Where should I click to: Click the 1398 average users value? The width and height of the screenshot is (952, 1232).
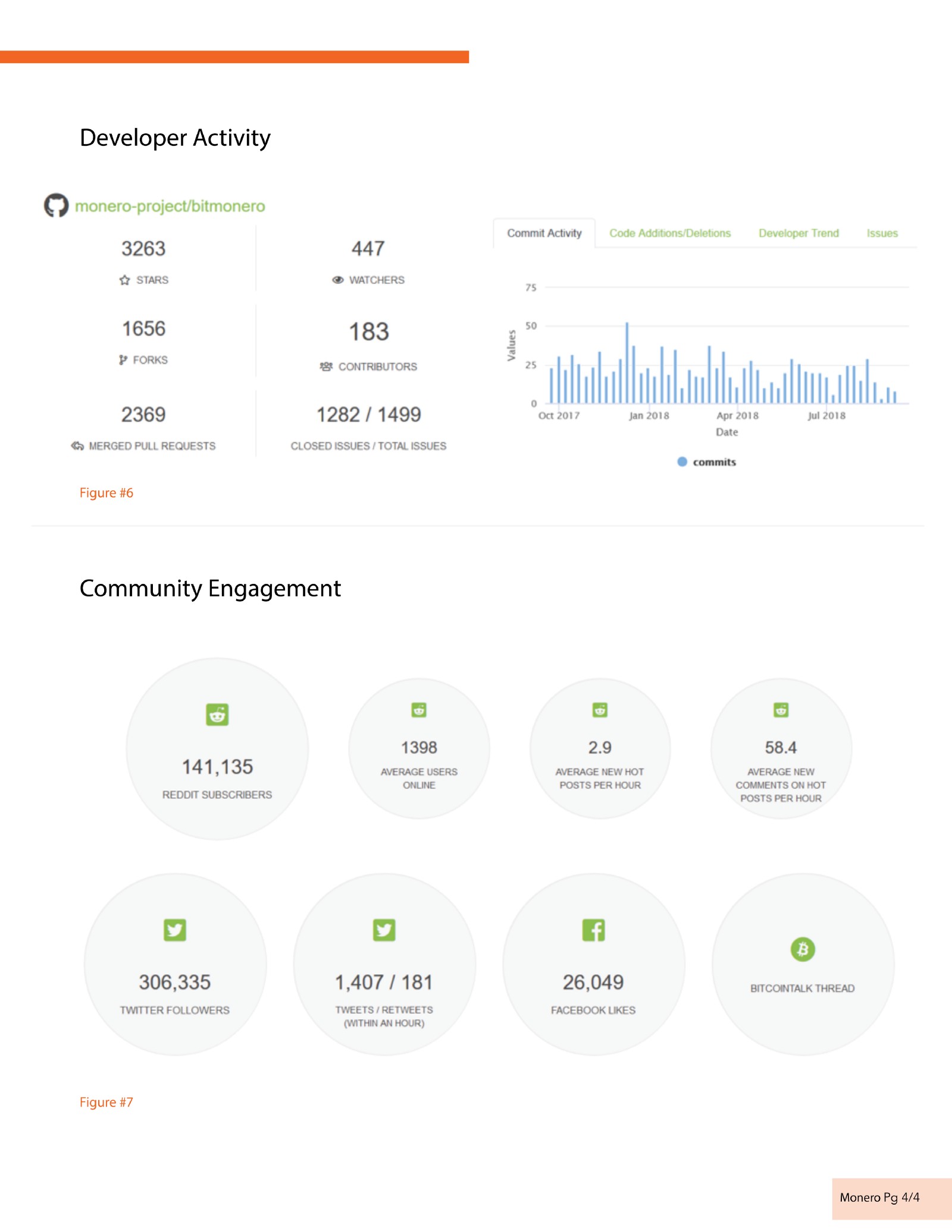(x=419, y=748)
